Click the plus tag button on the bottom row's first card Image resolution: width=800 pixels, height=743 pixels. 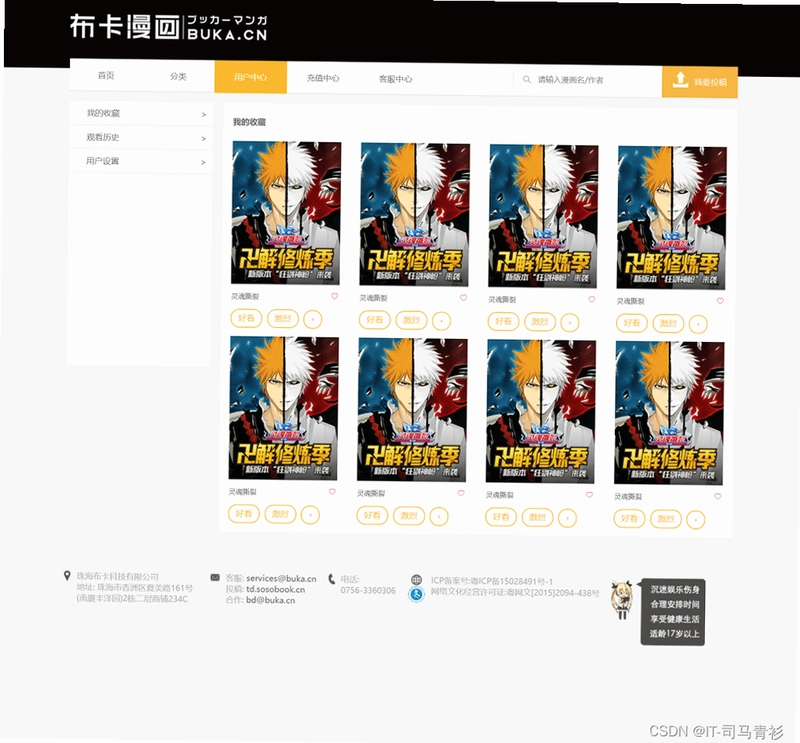tap(310, 515)
